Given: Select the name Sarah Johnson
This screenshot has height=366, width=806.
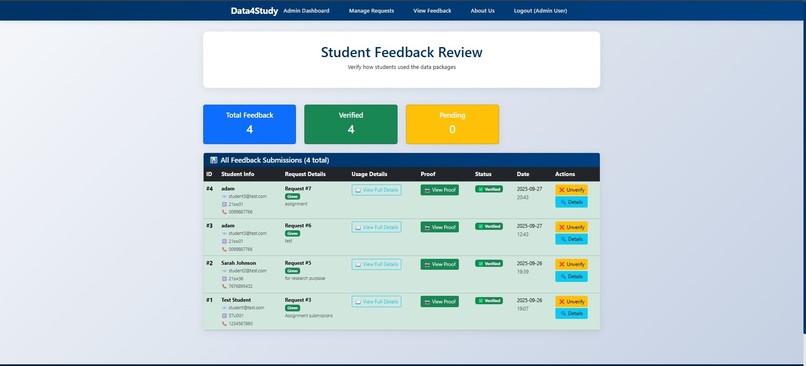Looking at the screenshot, I should point(239,263).
